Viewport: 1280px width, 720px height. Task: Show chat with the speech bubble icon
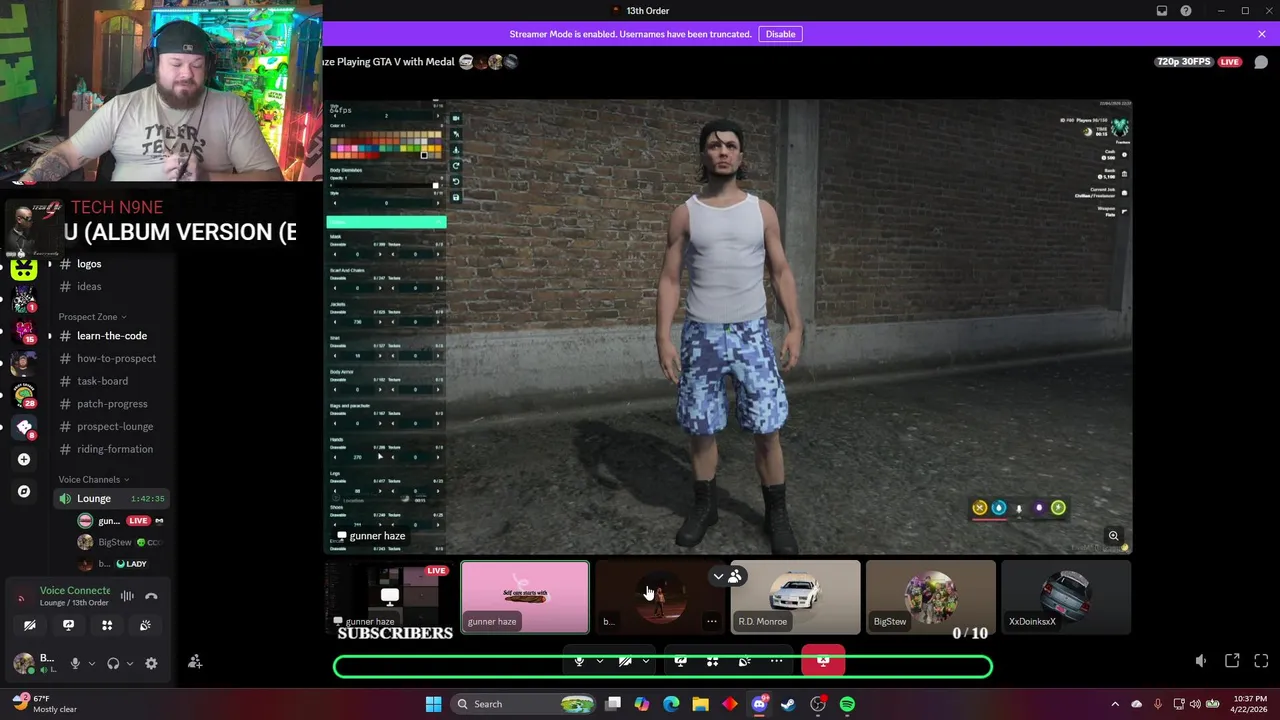[1261, 62]
